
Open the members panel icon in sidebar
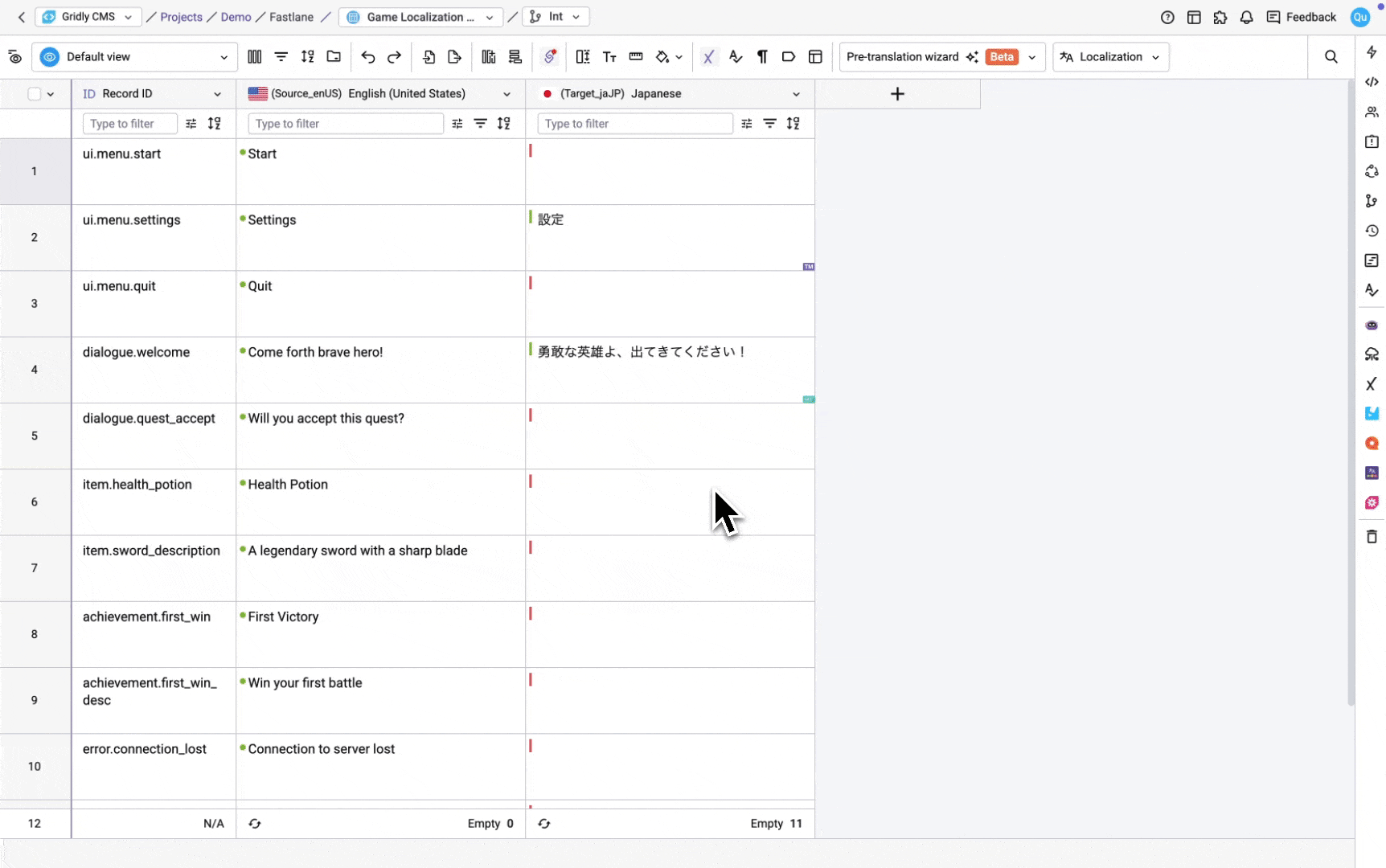(x=1372, y=112)
